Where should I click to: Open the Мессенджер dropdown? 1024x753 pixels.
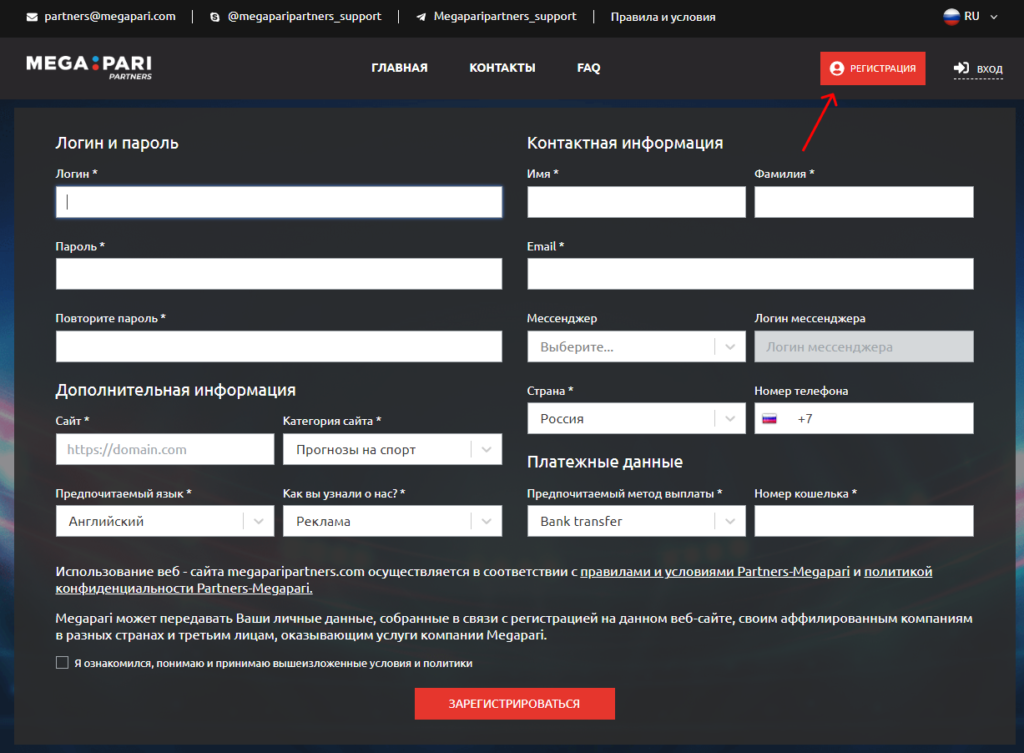[636, 347]
